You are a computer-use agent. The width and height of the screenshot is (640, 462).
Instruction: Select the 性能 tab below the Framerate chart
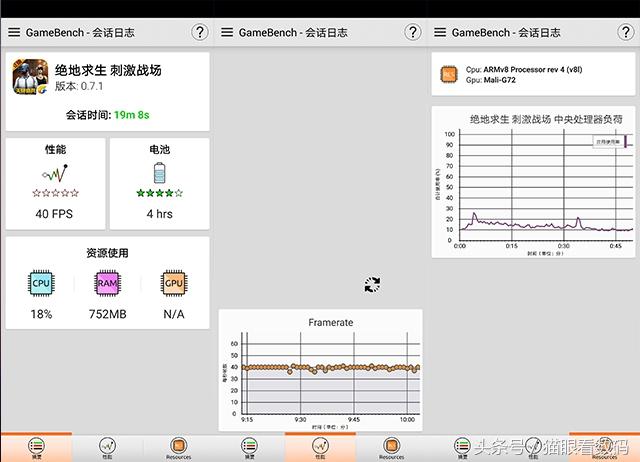tap(320, 447)
